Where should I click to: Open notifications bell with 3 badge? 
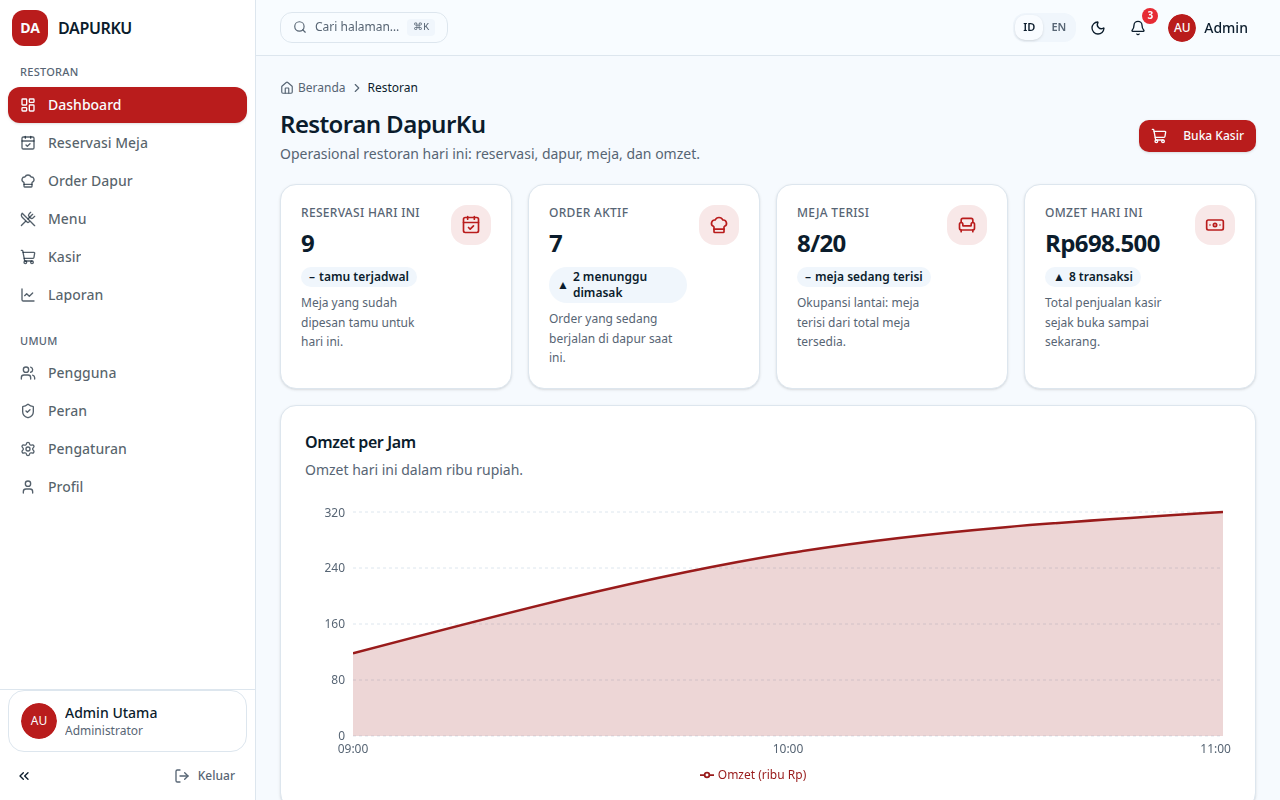coord(1138,28)
